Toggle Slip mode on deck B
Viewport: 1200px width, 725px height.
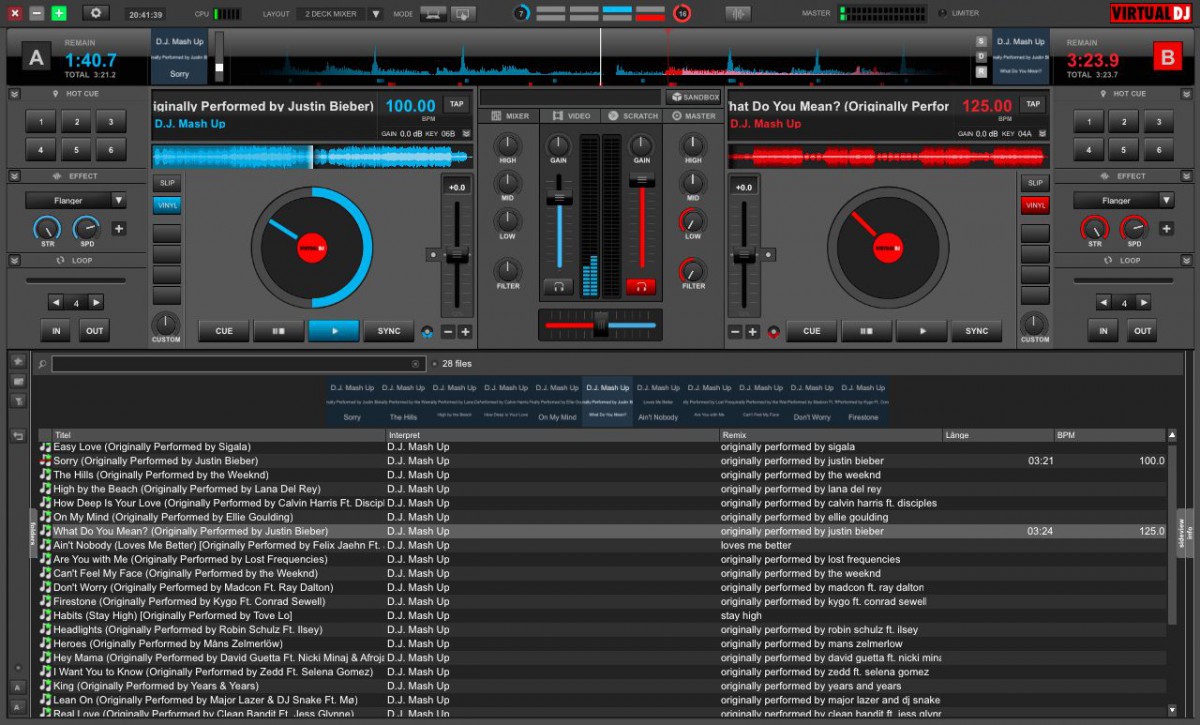[x=1035, y=183]
